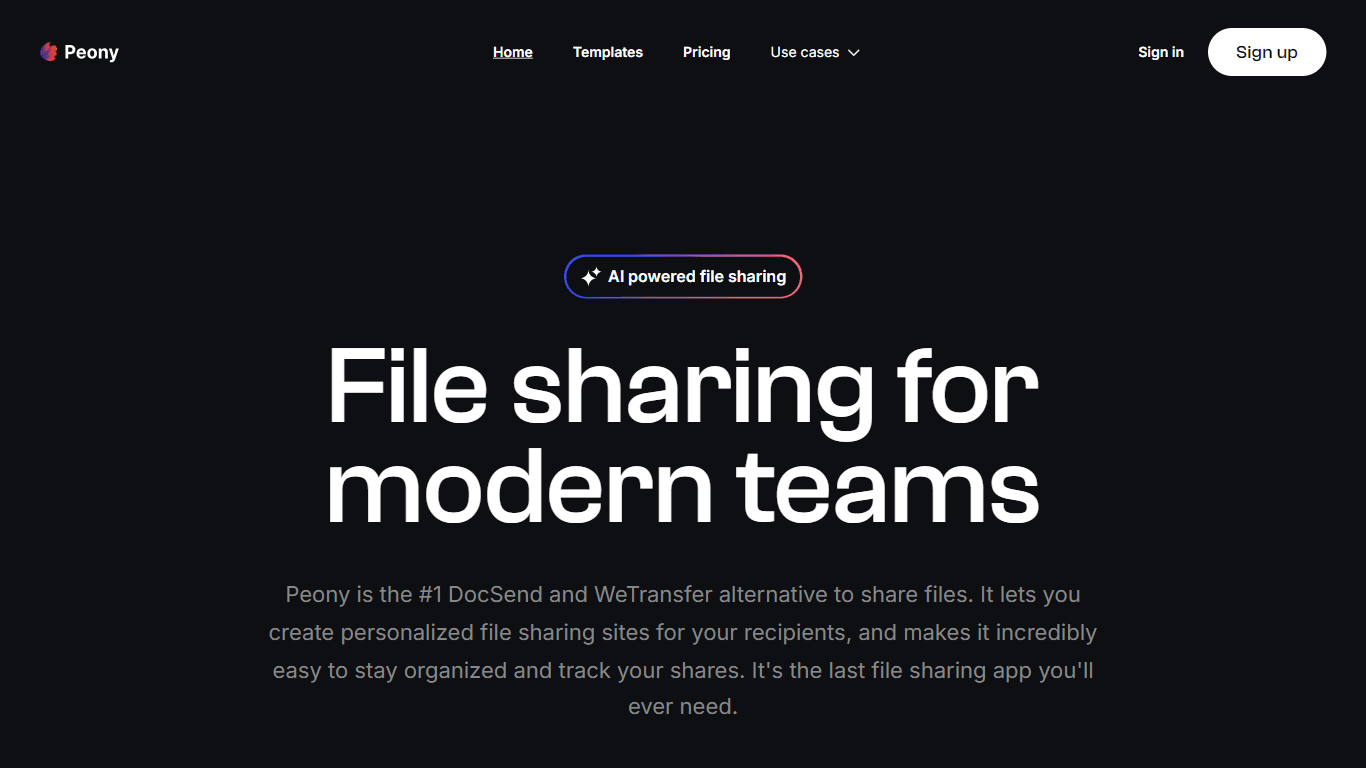Click the white Sign up button
This screenshot has height=768, width=1366.
point(1267,52)
